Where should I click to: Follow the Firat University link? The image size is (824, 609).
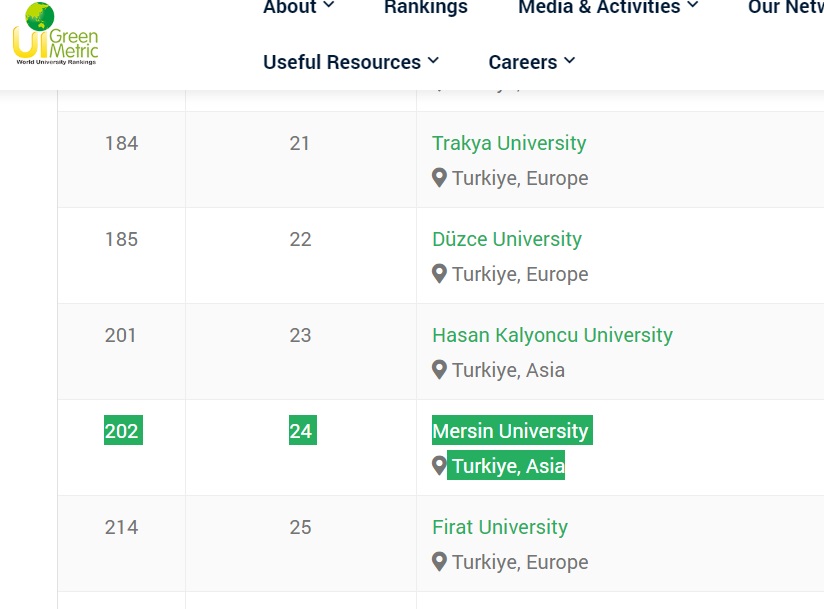click(499, 527)
